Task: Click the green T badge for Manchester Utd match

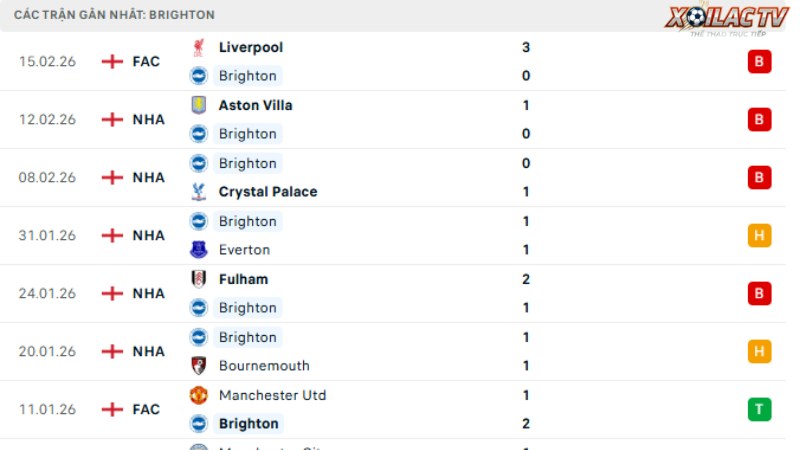Action: pyautogui.click(x=759, y=409)
